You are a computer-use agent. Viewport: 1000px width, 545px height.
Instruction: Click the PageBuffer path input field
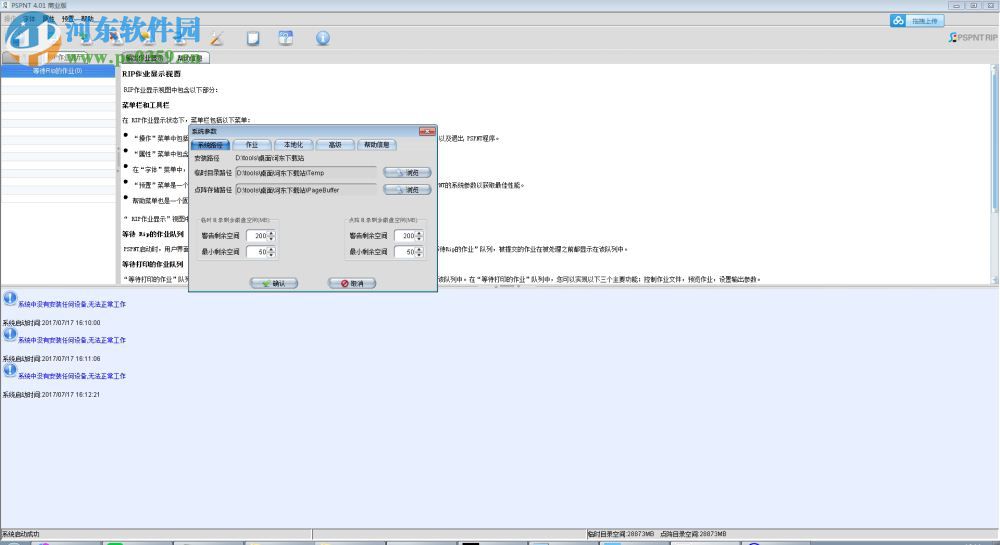point(306,190)
